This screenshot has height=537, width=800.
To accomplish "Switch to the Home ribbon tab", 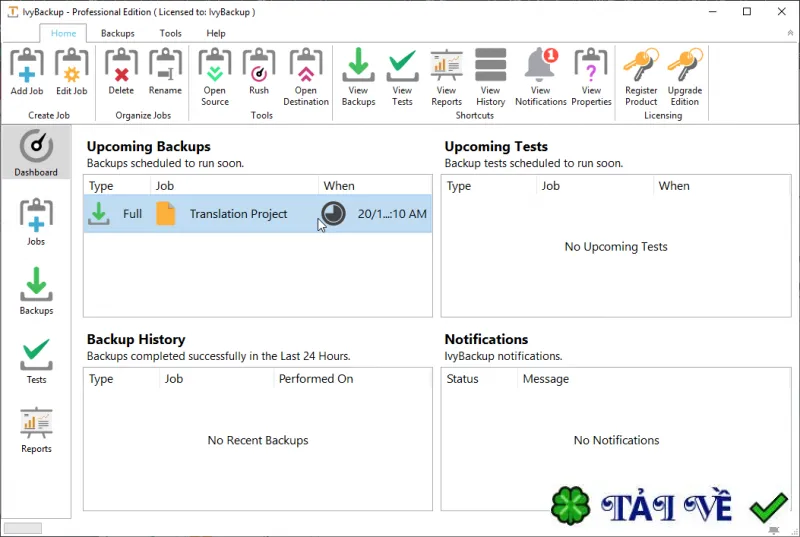I will [63, 33].
